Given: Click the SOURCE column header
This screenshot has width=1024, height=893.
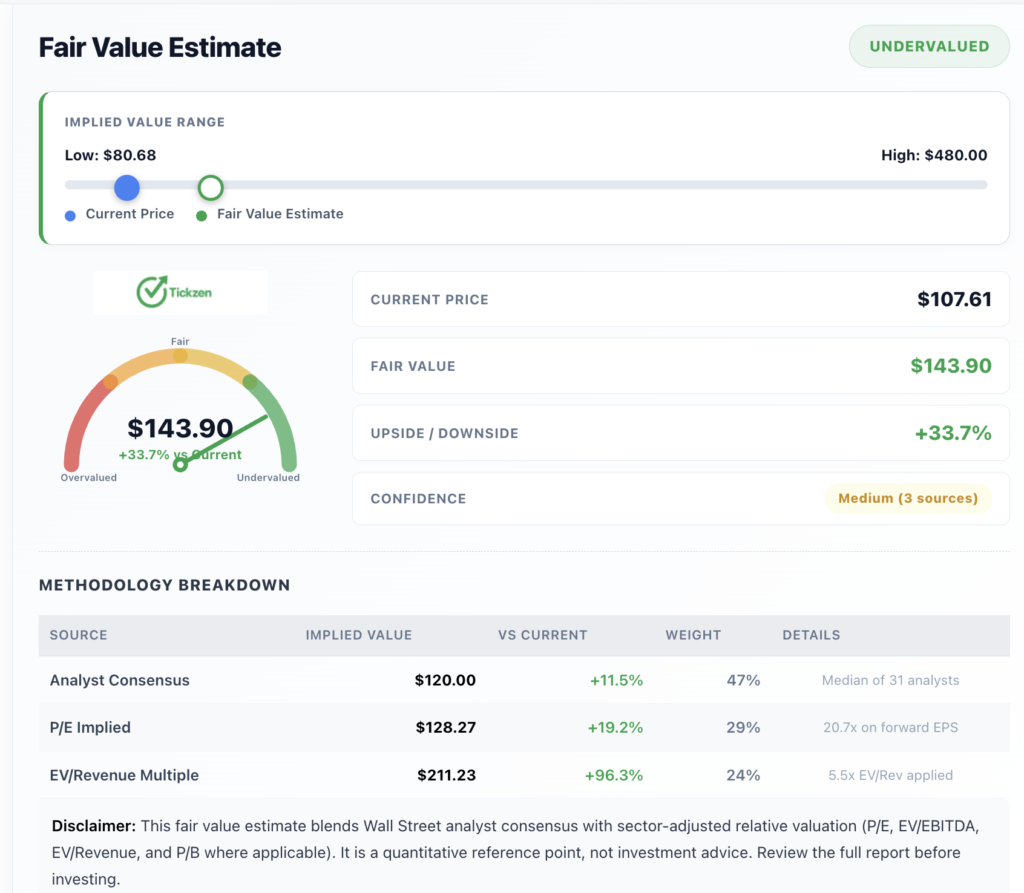Looking at the screenshot, I should 78,635.
